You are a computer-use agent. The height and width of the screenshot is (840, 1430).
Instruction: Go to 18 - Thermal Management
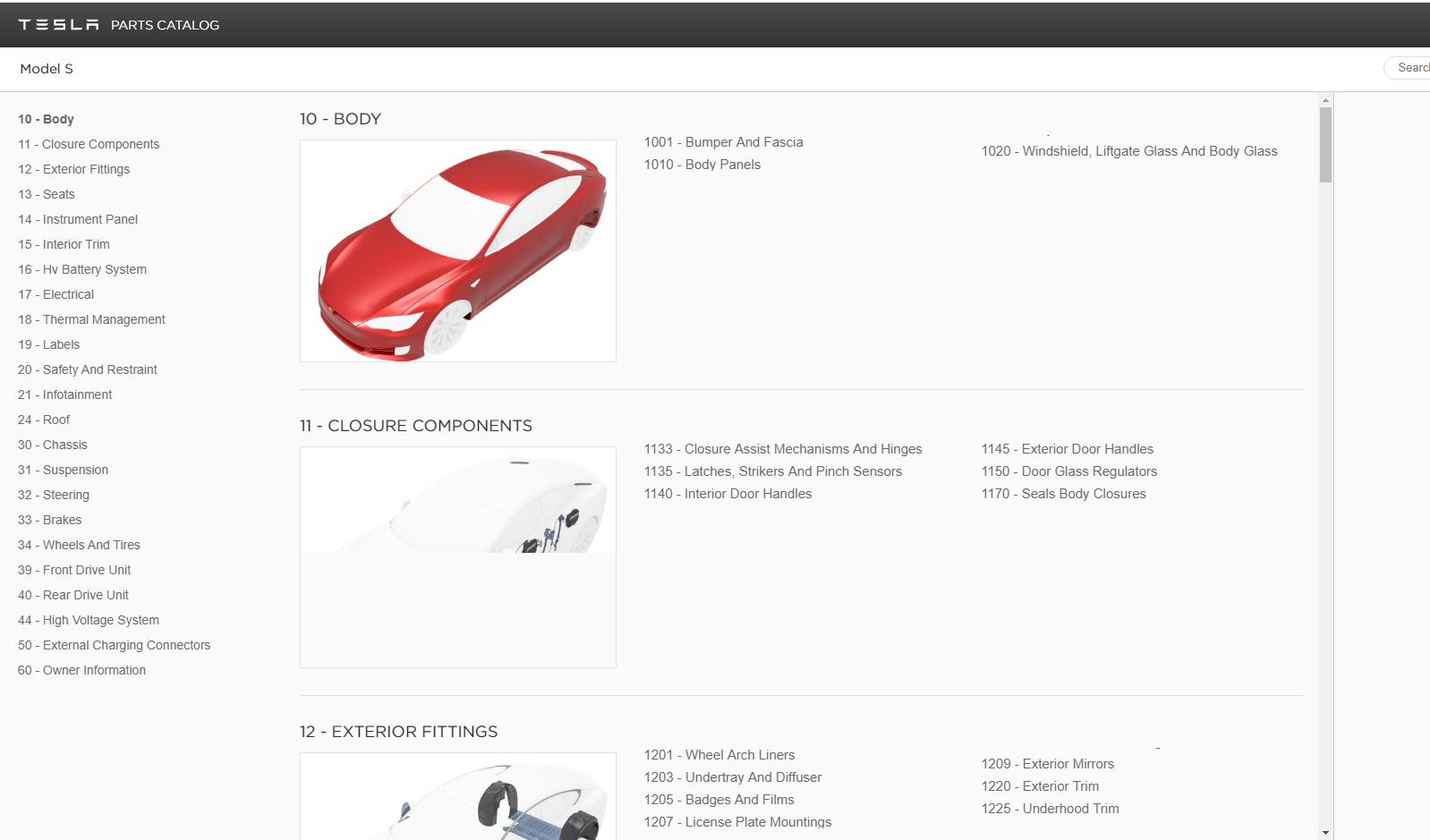click(91, 319)
